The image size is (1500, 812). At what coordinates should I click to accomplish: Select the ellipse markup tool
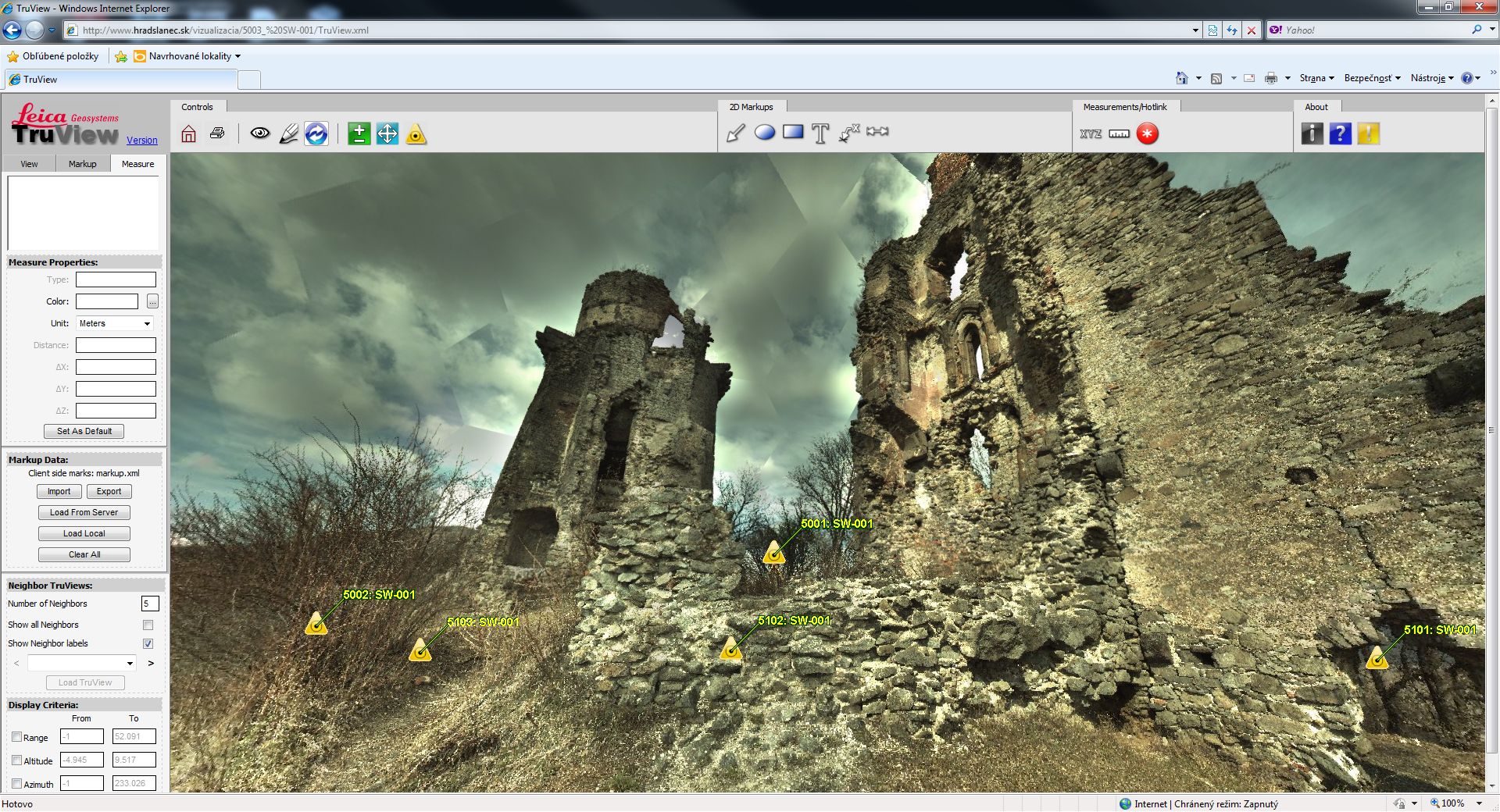coord(765,132)
